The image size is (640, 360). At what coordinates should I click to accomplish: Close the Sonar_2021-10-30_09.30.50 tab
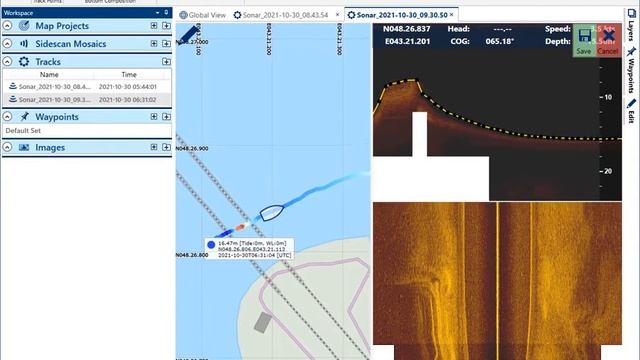451,15
